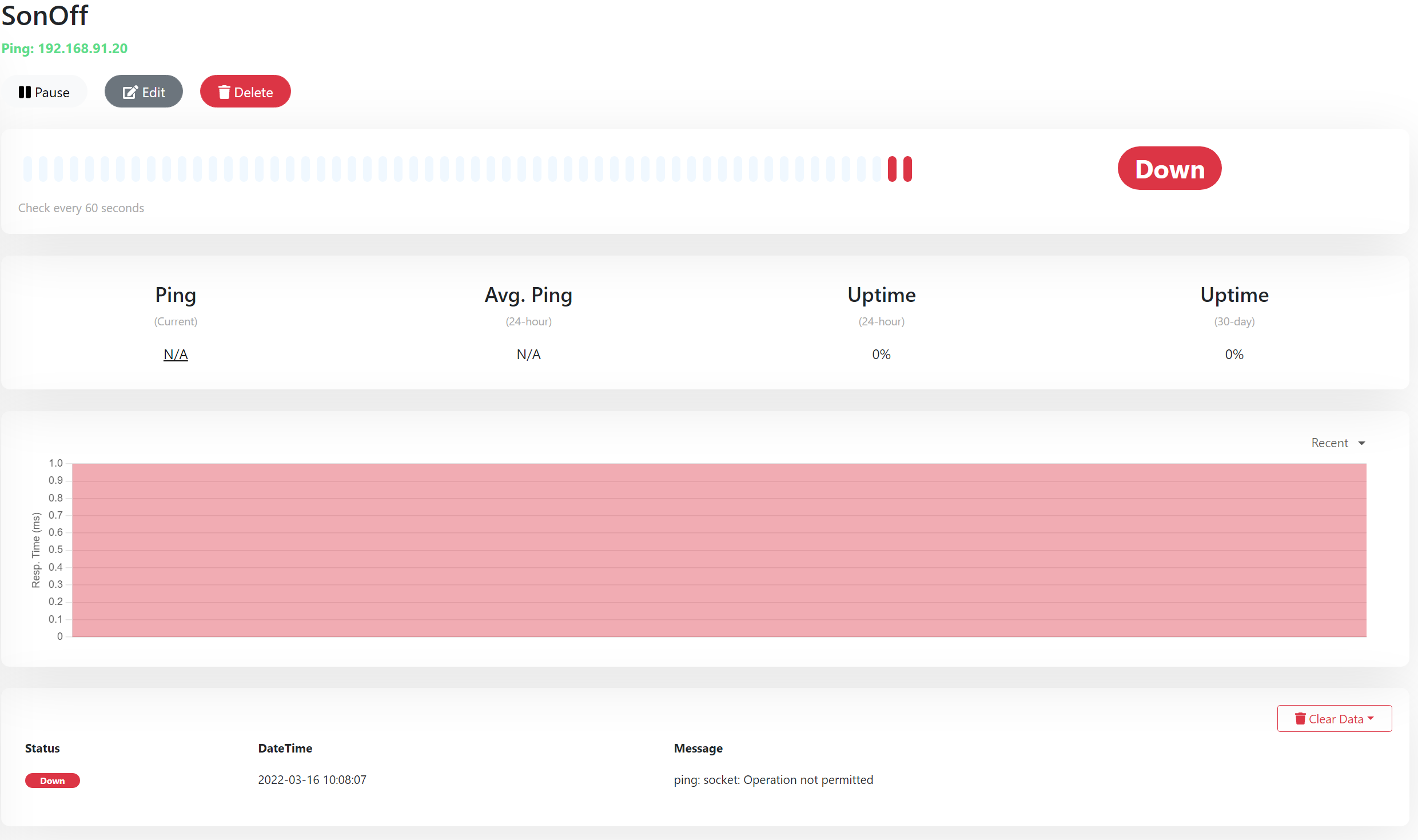Click the trash icon inside Clear Data button
The height and width of the screenshot is (840, 1418).
pos(1300,718)
